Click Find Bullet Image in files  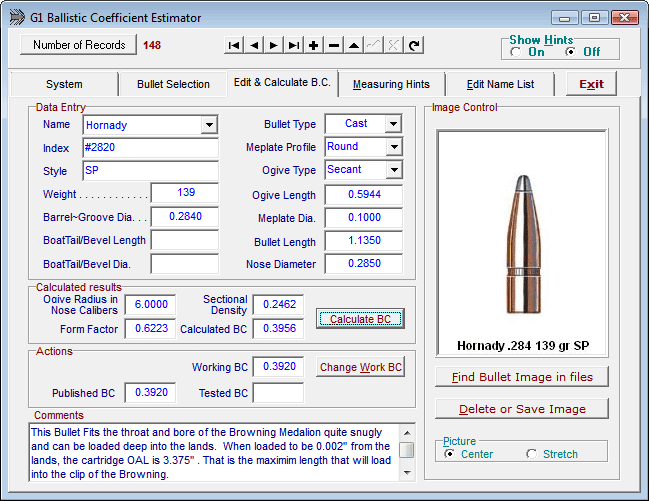[522, 377]
